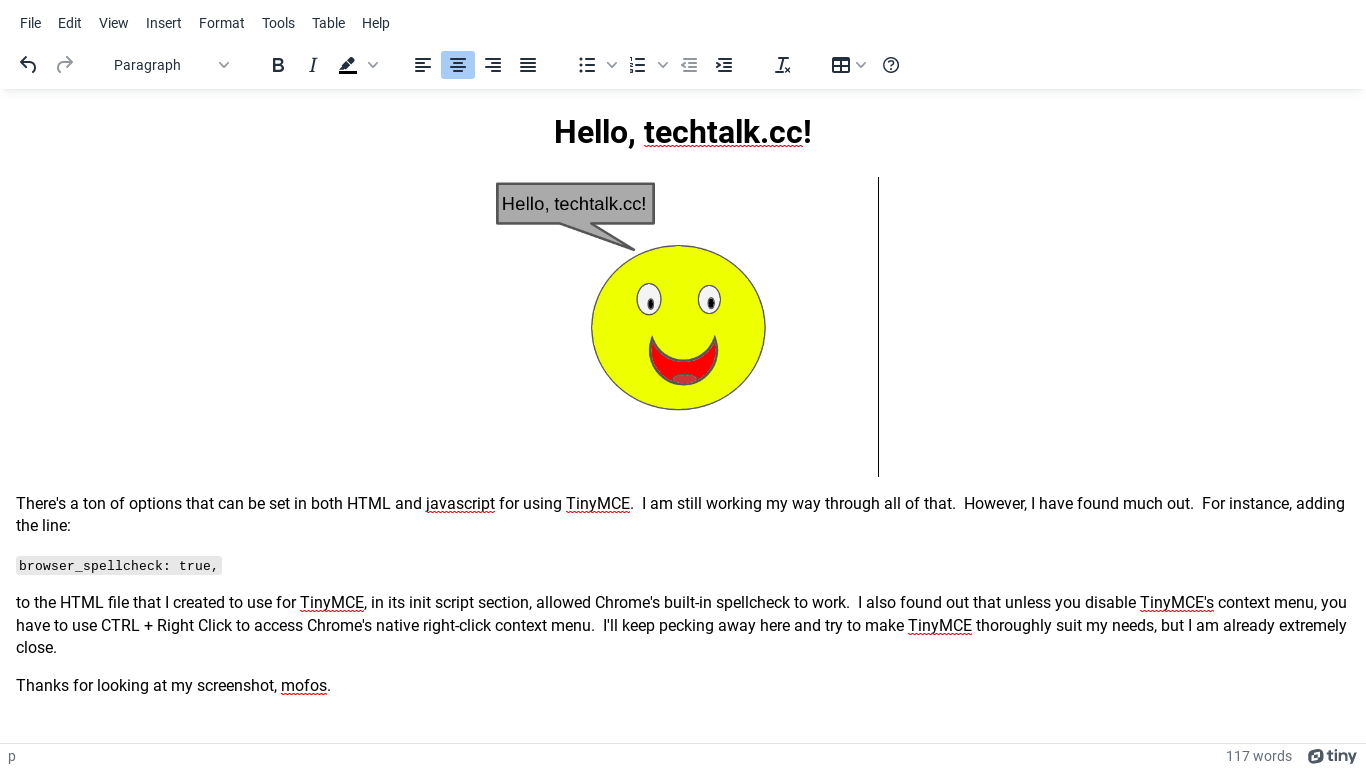Justify the text
Screen dimensions: 1366x768
click(528, 65)
